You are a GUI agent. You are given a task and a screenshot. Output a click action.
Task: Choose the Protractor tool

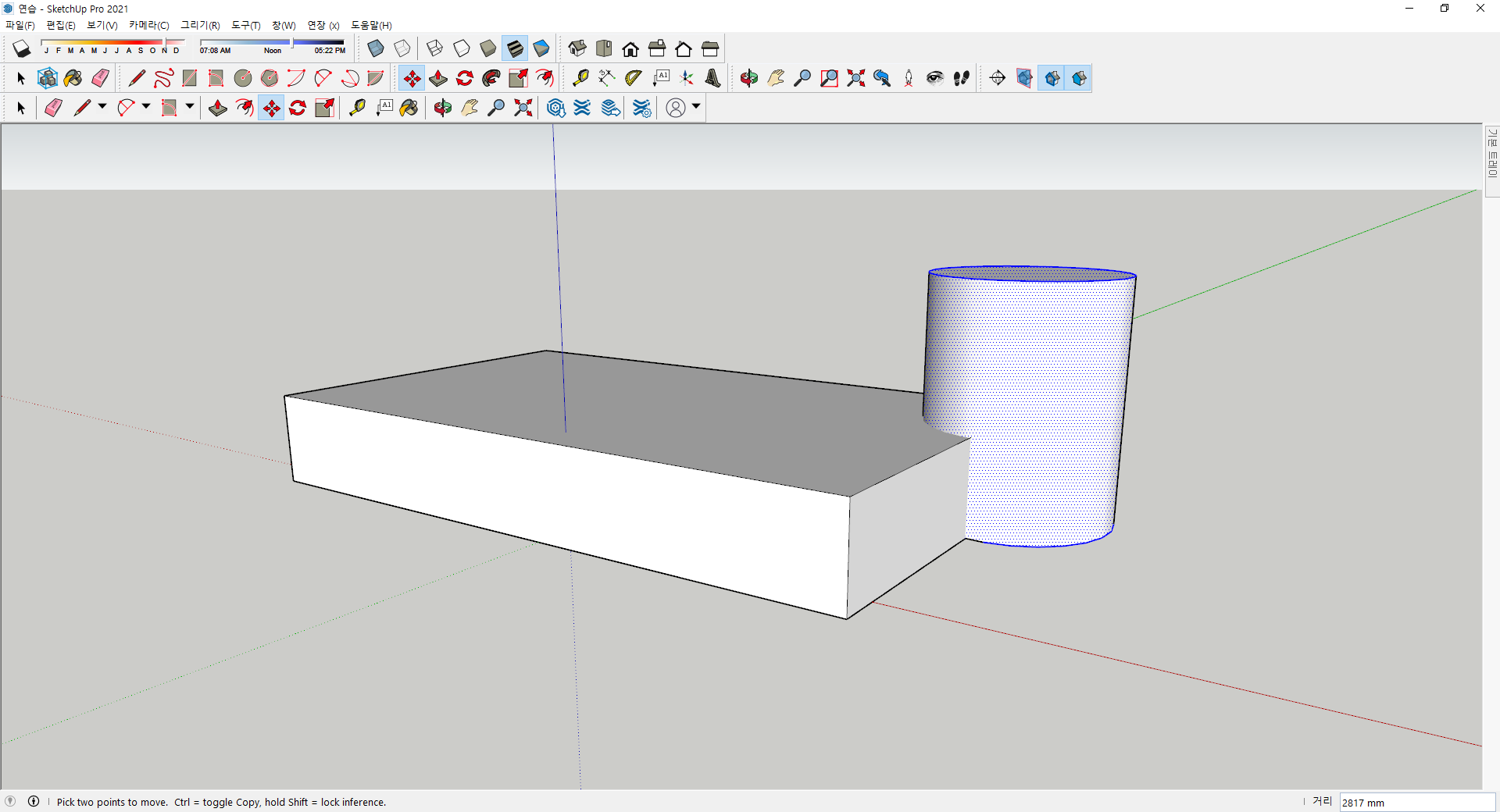(634, 78)
